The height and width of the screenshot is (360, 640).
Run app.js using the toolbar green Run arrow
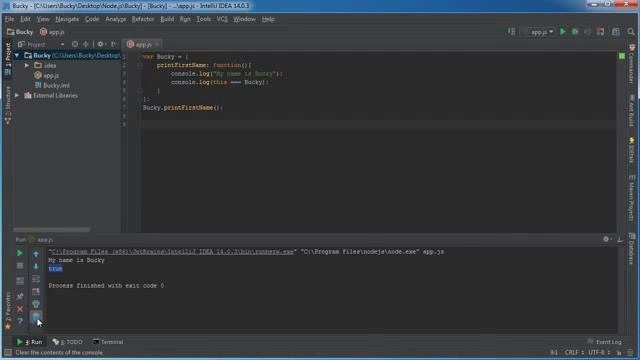point(563,32)
